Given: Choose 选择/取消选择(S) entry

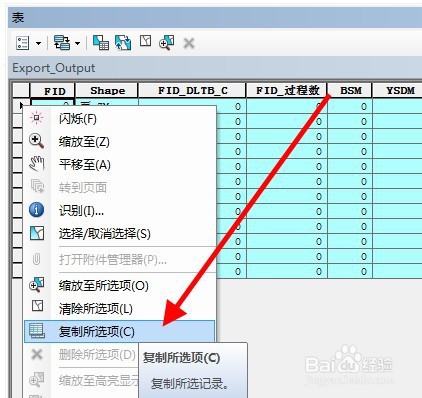Looking at the screenshot, I should (x=120, y=234).
